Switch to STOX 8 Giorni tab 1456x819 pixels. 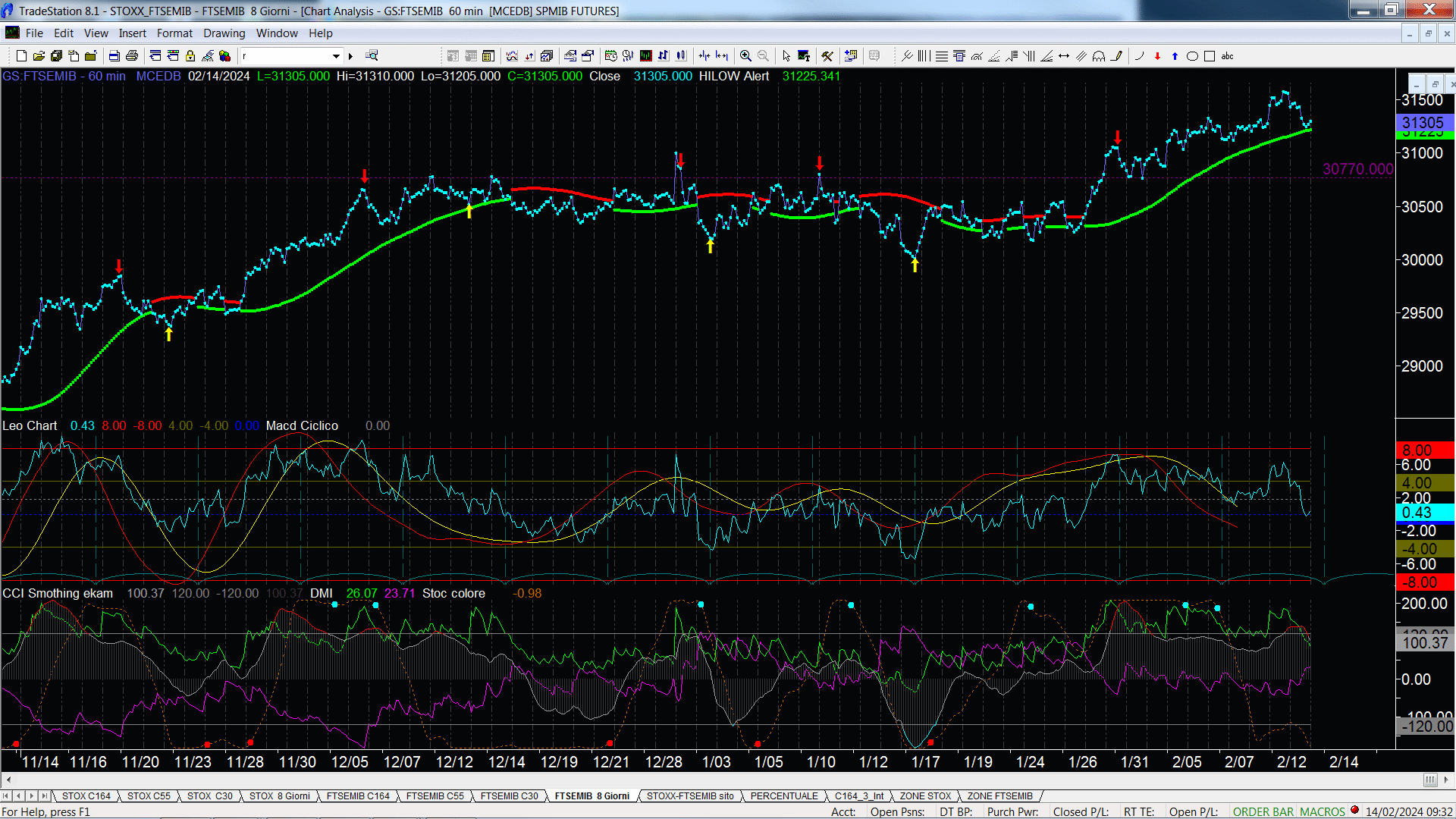coord(280,796)
